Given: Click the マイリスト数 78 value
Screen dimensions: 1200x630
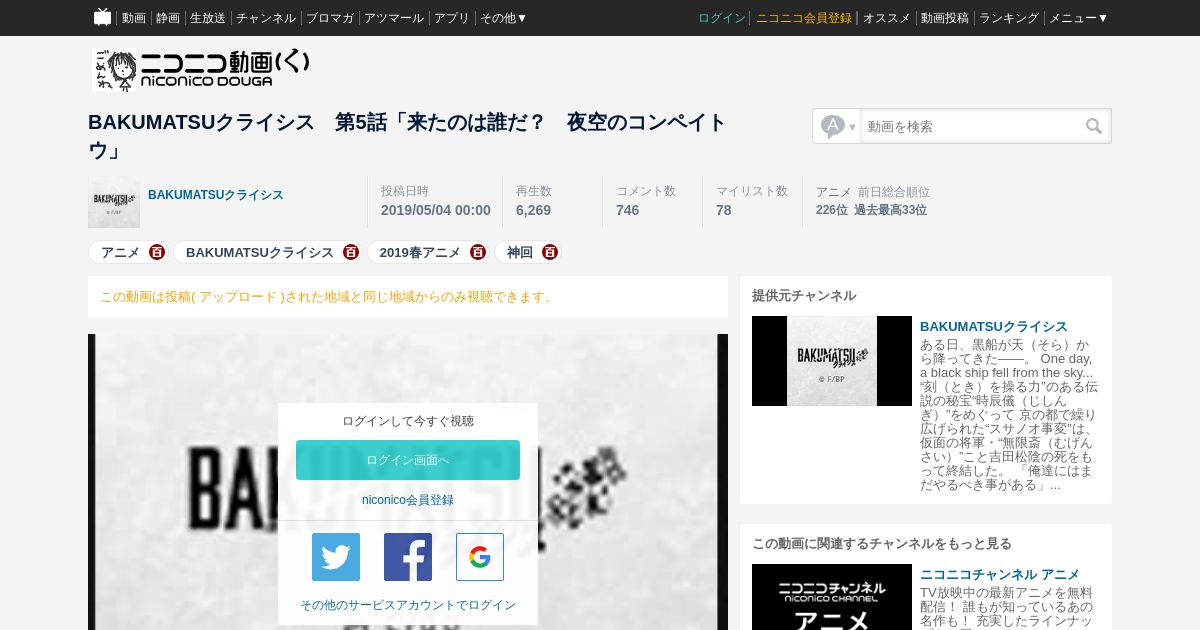Looking at the screenshot, I should pos(723,210).
